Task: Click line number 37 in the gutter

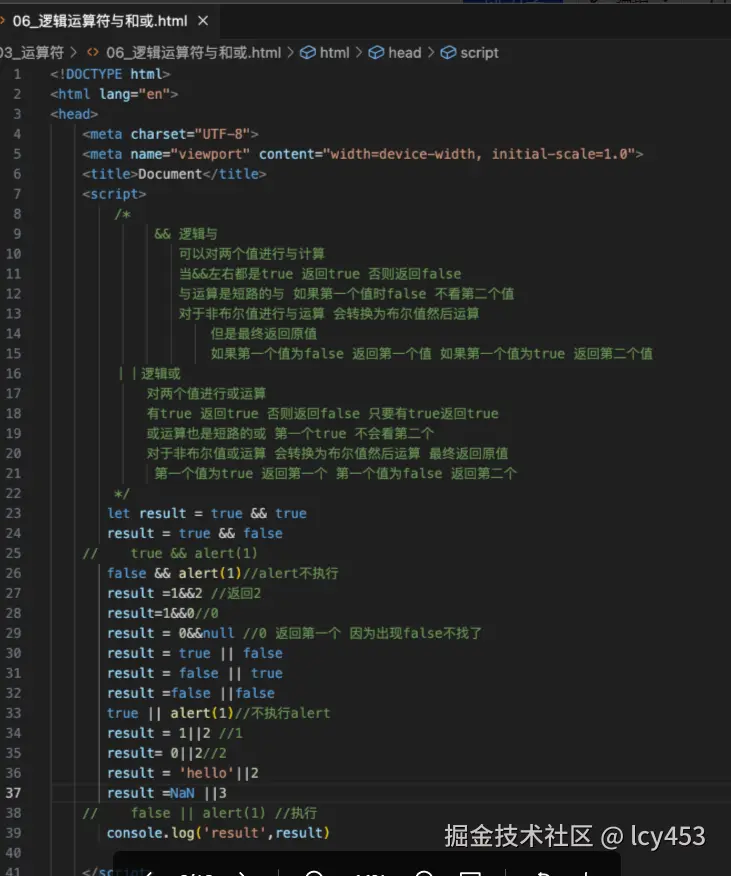Action: [13, 793]
